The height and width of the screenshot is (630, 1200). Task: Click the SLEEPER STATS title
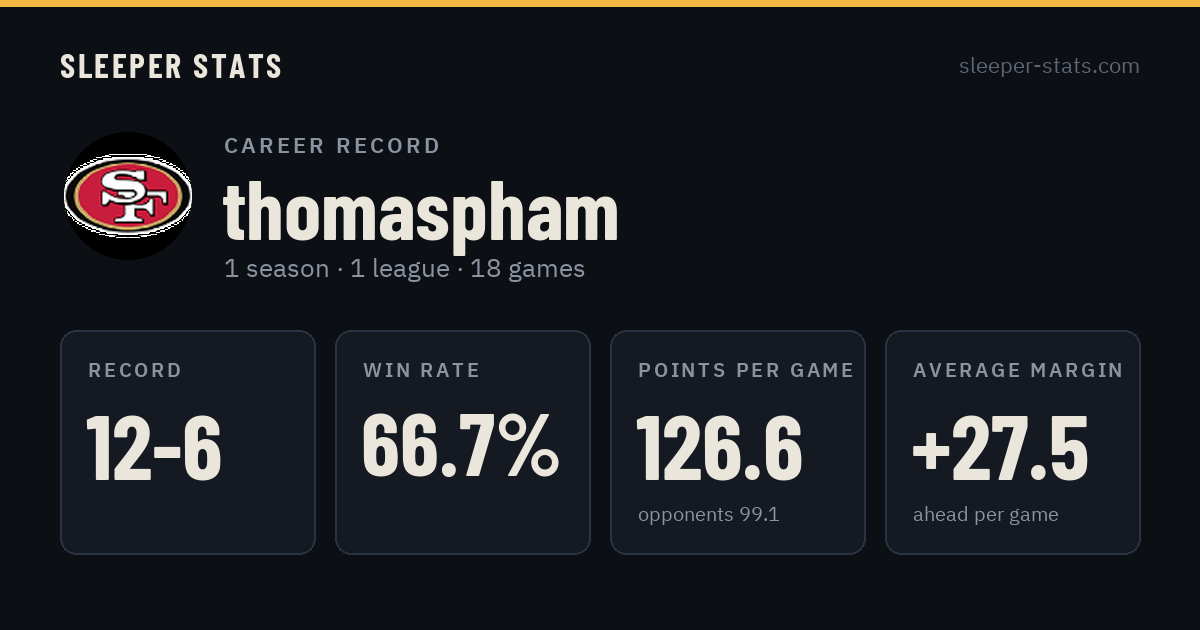click(171, 66)
